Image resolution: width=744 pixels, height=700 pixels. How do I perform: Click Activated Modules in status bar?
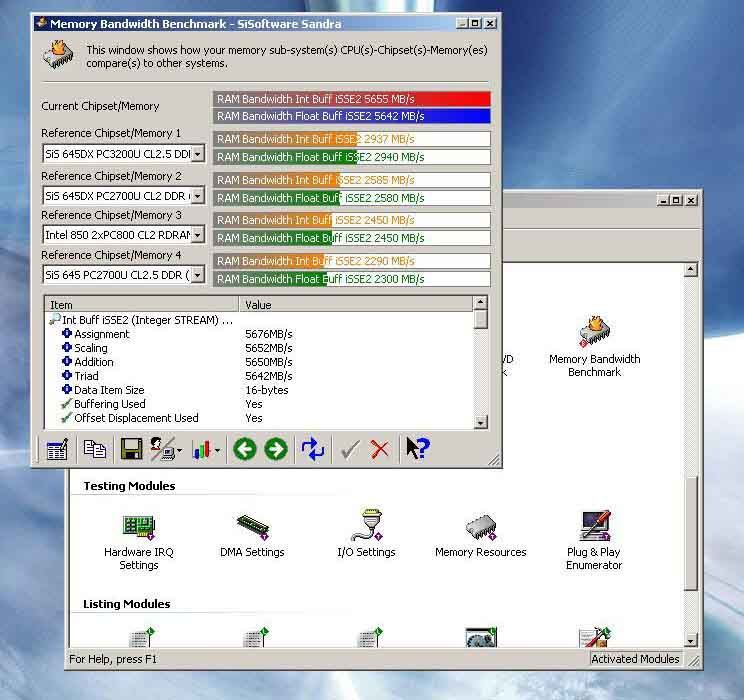(635, 659)
